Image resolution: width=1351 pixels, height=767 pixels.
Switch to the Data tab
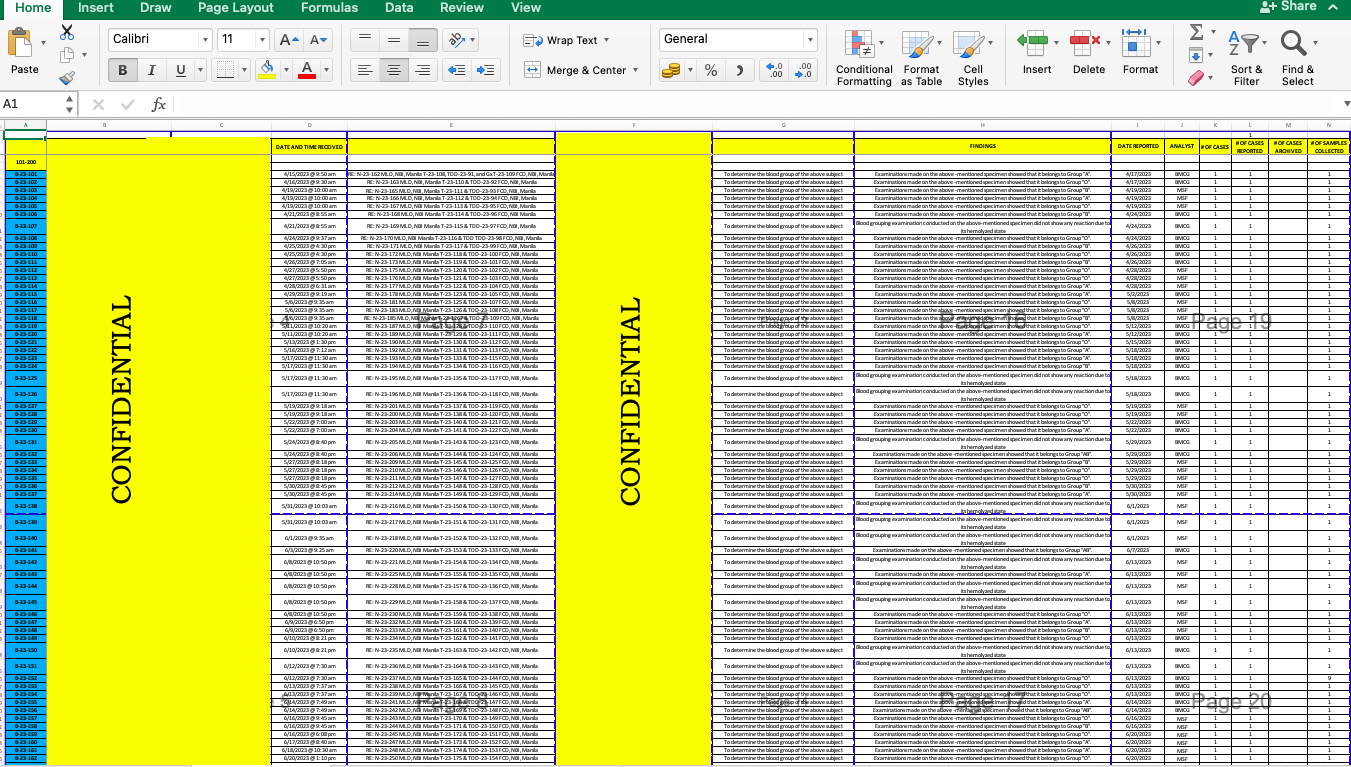pyautogui.click(x=399, y=8)
